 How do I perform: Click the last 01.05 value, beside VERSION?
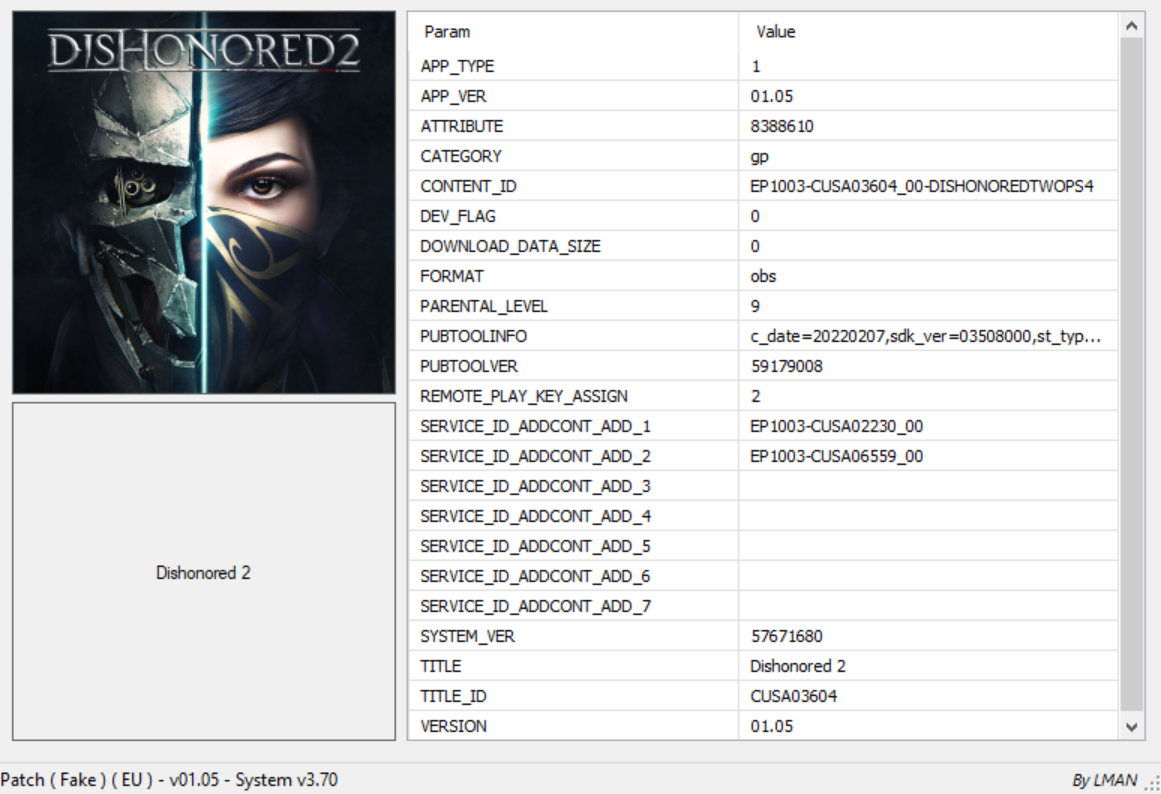(772, 727)
